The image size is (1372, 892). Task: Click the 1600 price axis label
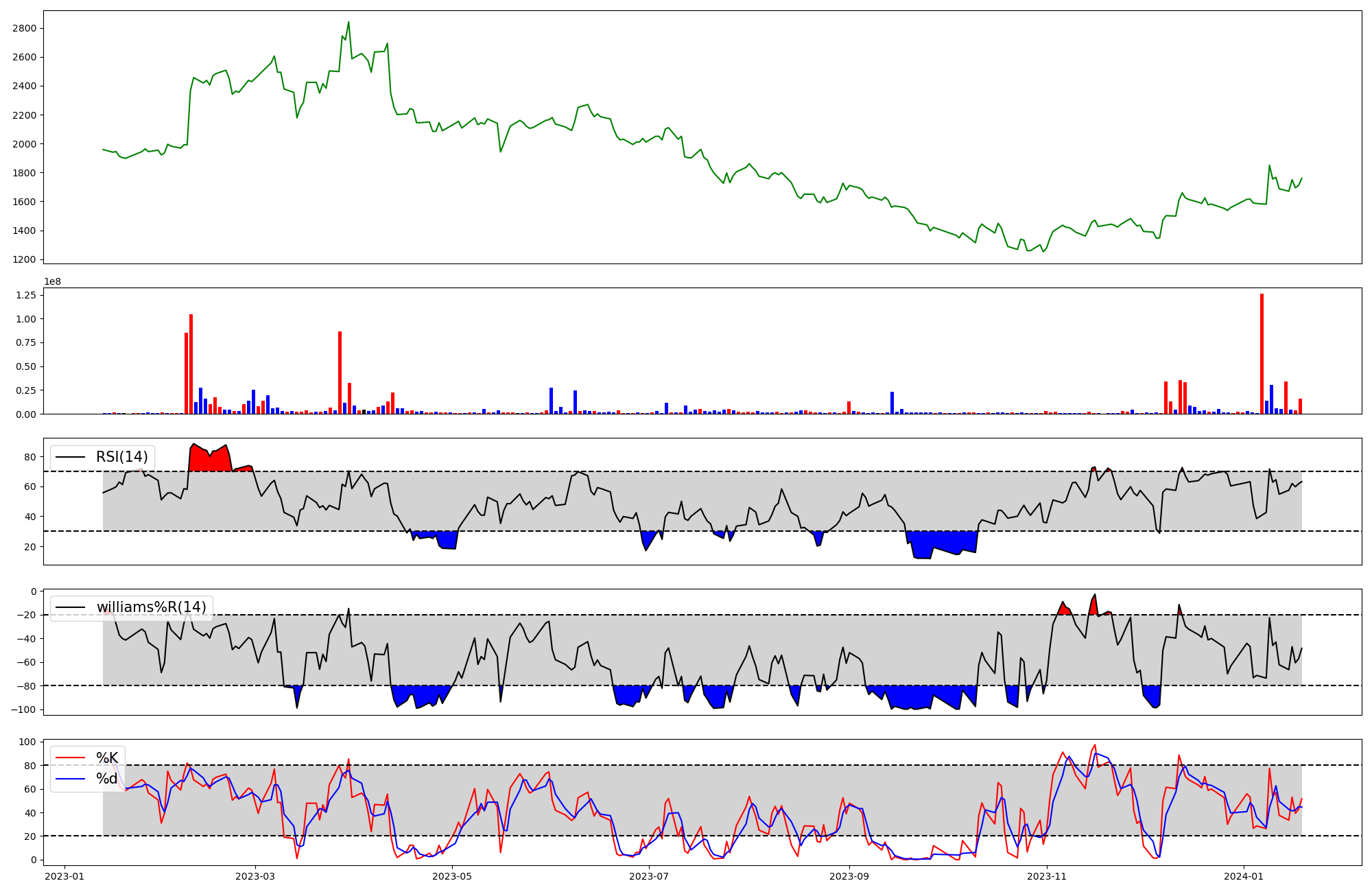tap(25, 202)
